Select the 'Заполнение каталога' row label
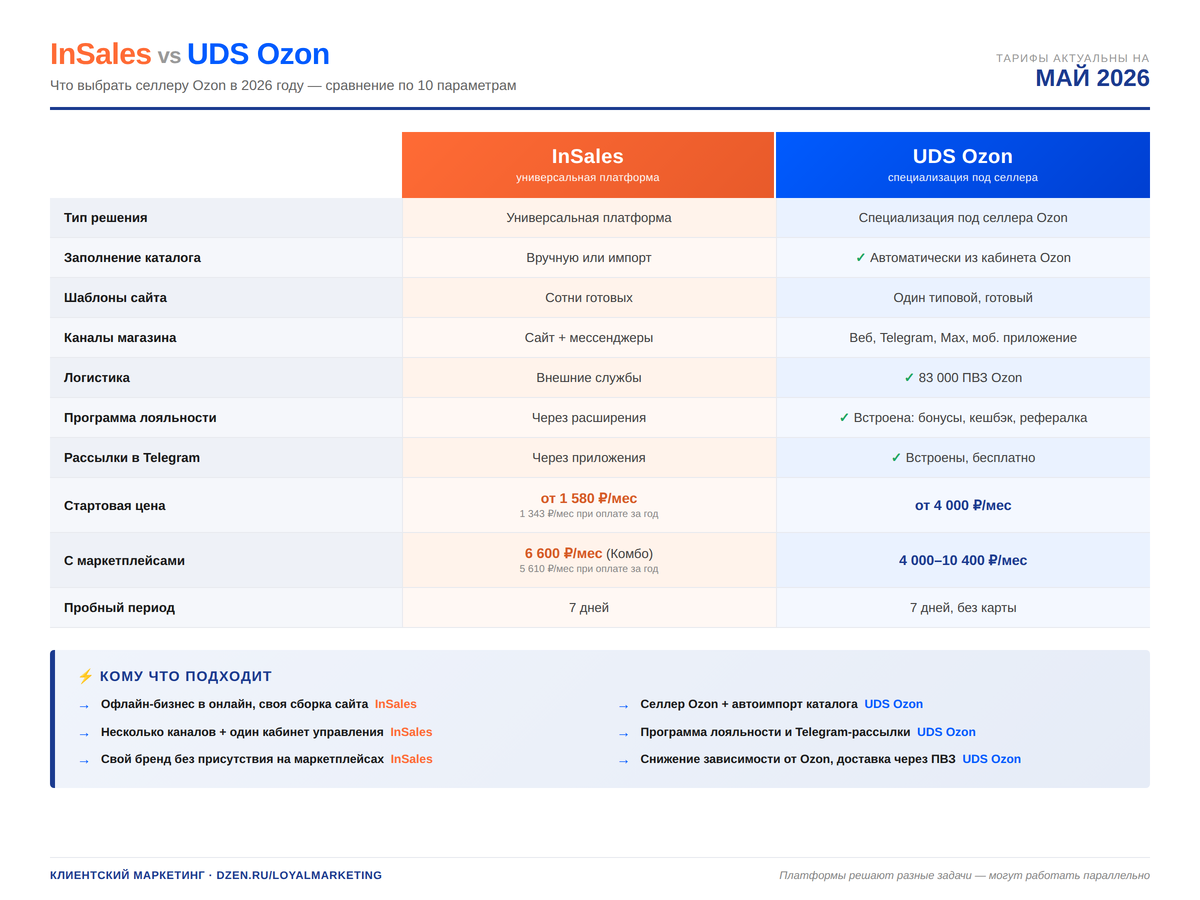This screenshot has width=1200, height=900. pyautogui.click(x=132, y=258)
